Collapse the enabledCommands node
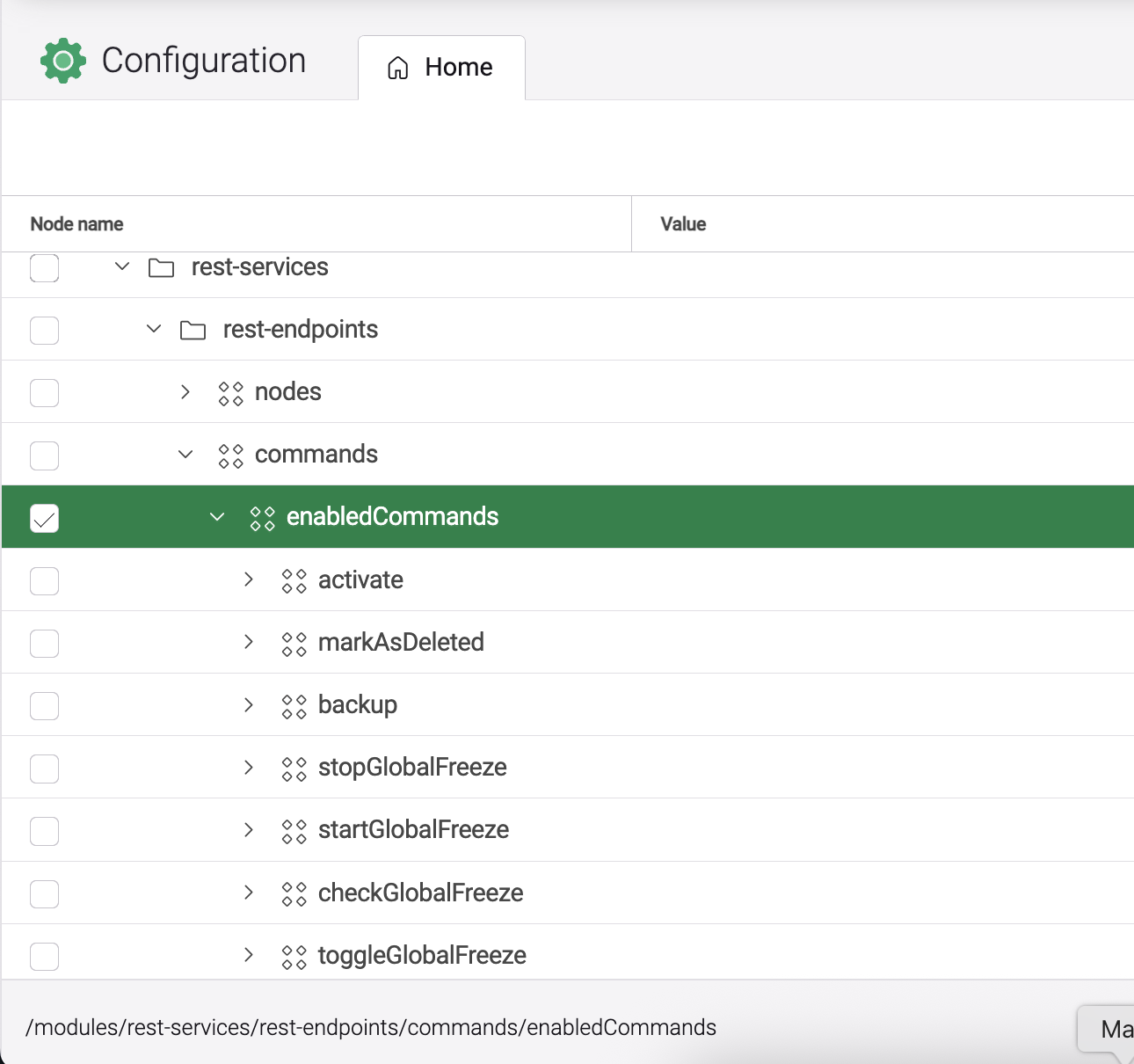This screenshot has width=1134, height=1064. [x=217, y=517]
